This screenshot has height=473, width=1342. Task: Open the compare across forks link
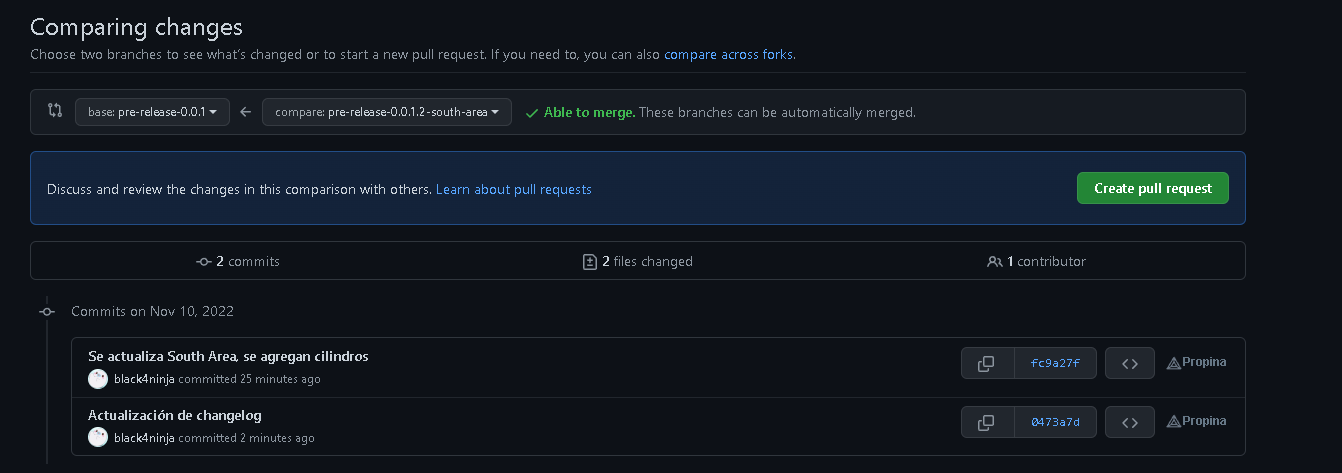pos(728,54)
